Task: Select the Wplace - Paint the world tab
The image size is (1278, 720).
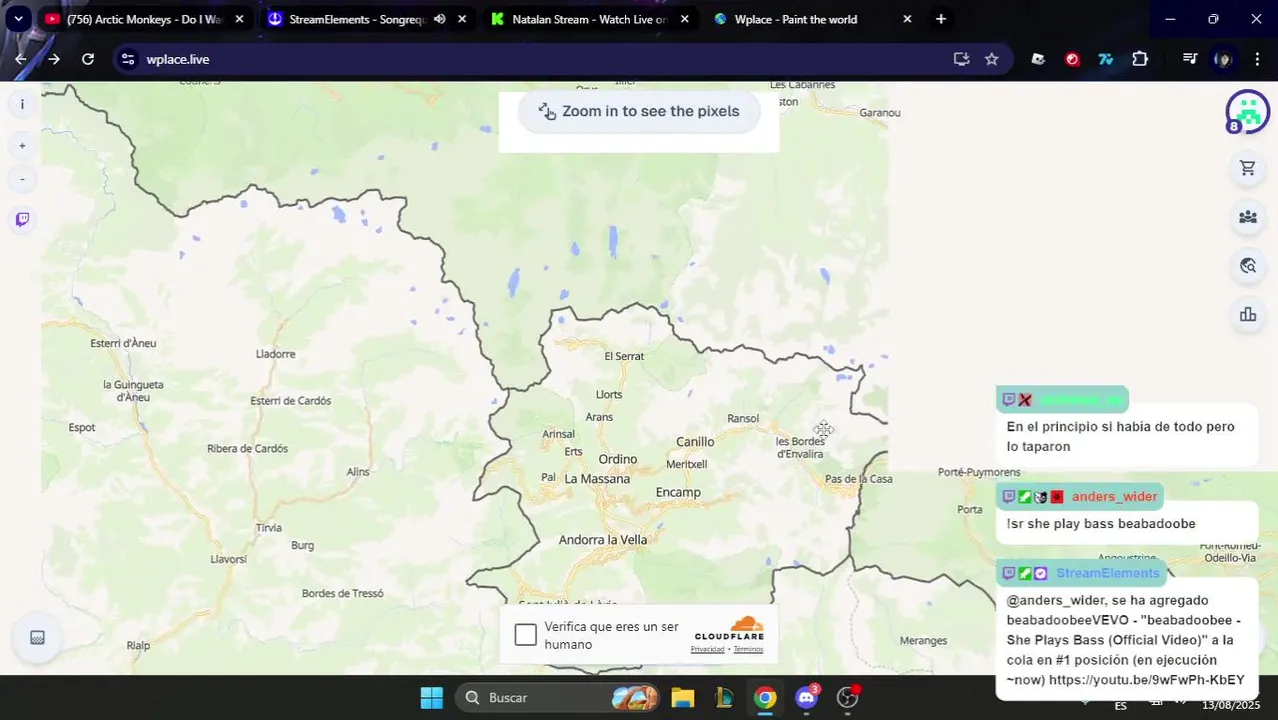Action: coord(795,19)
